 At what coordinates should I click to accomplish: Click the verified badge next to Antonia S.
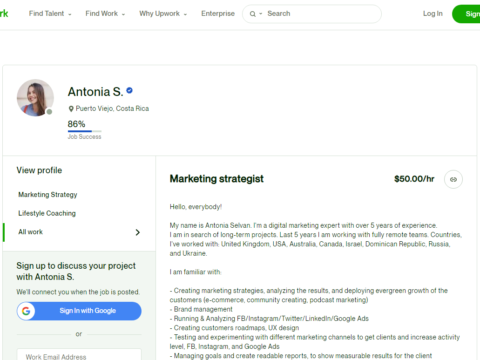(x=129, y=90)
